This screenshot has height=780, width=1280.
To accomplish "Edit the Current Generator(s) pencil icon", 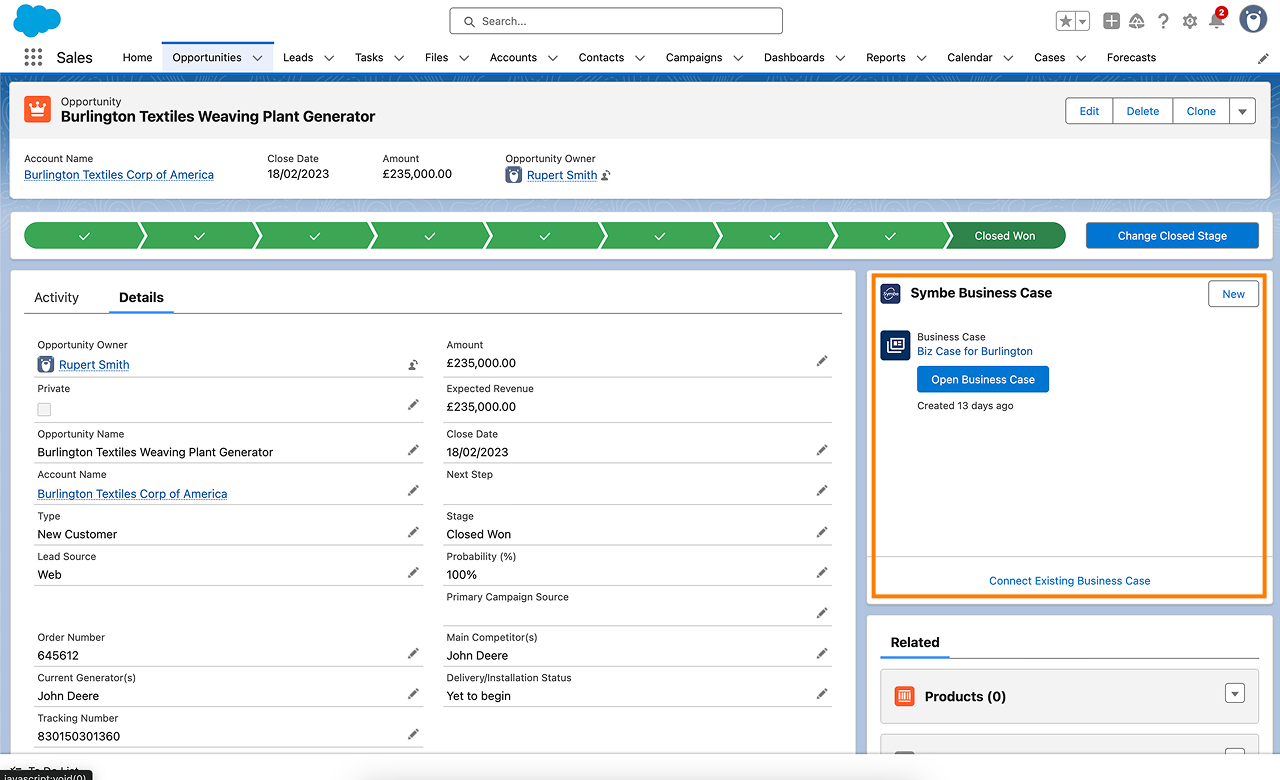I will coord(413,693).
